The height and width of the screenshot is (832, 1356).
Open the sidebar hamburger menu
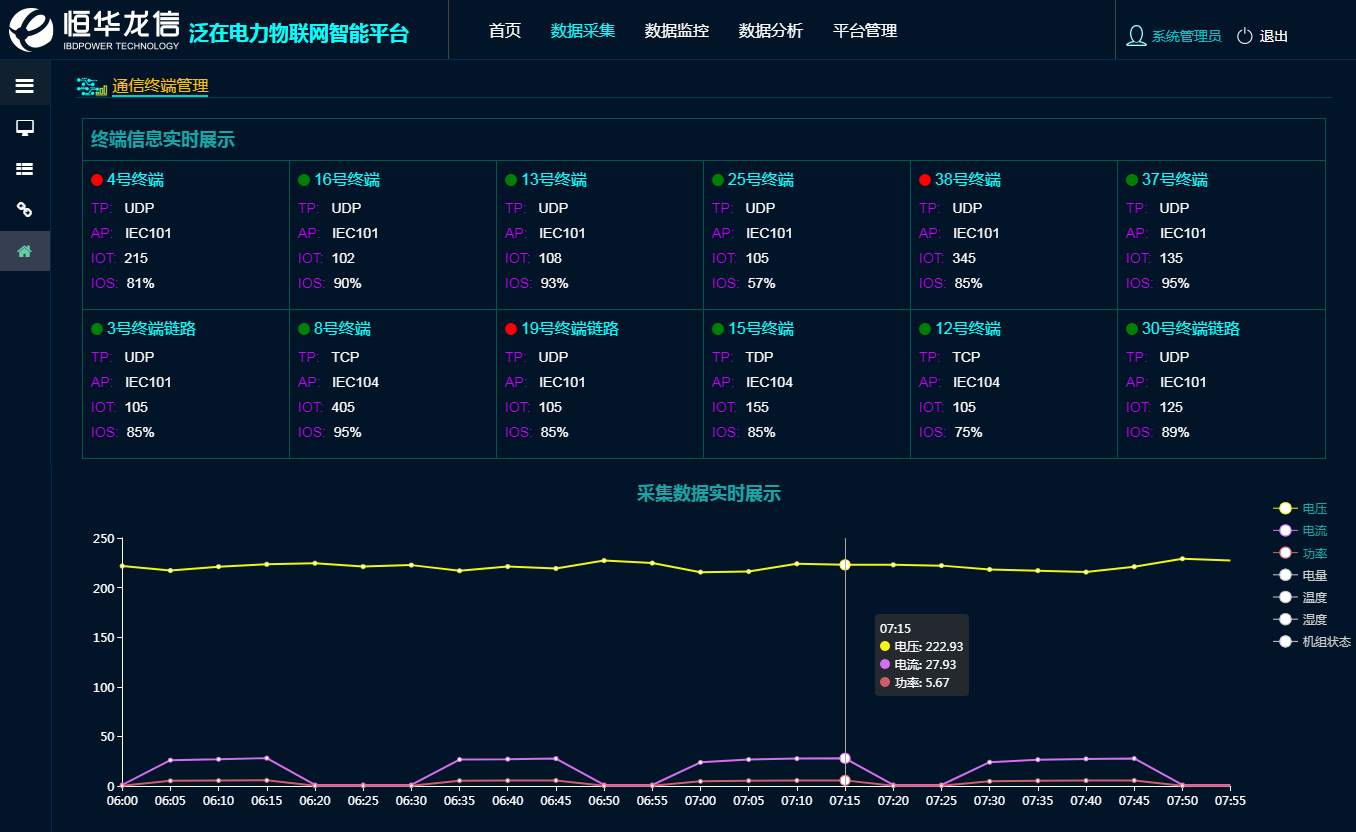click(25, 84)
